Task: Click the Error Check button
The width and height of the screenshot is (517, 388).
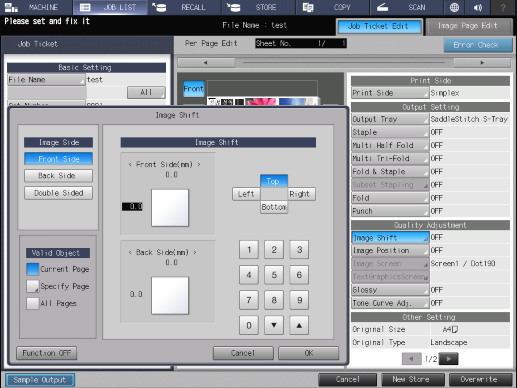Action: coord(477,45)
